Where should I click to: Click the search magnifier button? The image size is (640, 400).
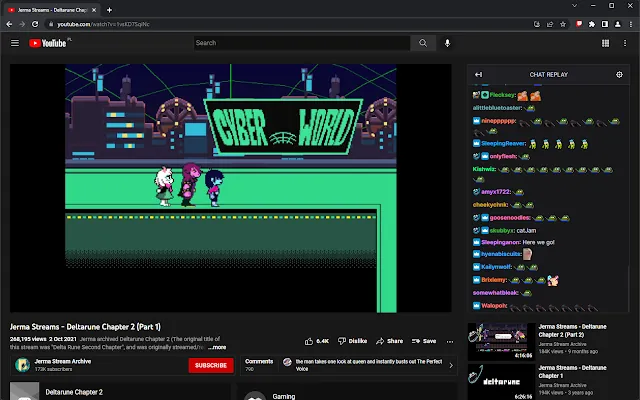(x=423, y=43)
